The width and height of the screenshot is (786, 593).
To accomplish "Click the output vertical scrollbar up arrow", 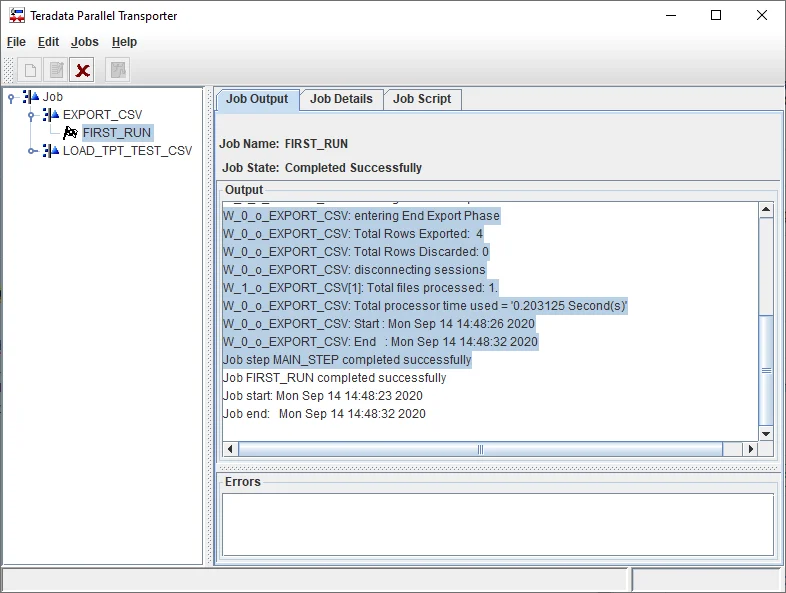I will (766, 210).
